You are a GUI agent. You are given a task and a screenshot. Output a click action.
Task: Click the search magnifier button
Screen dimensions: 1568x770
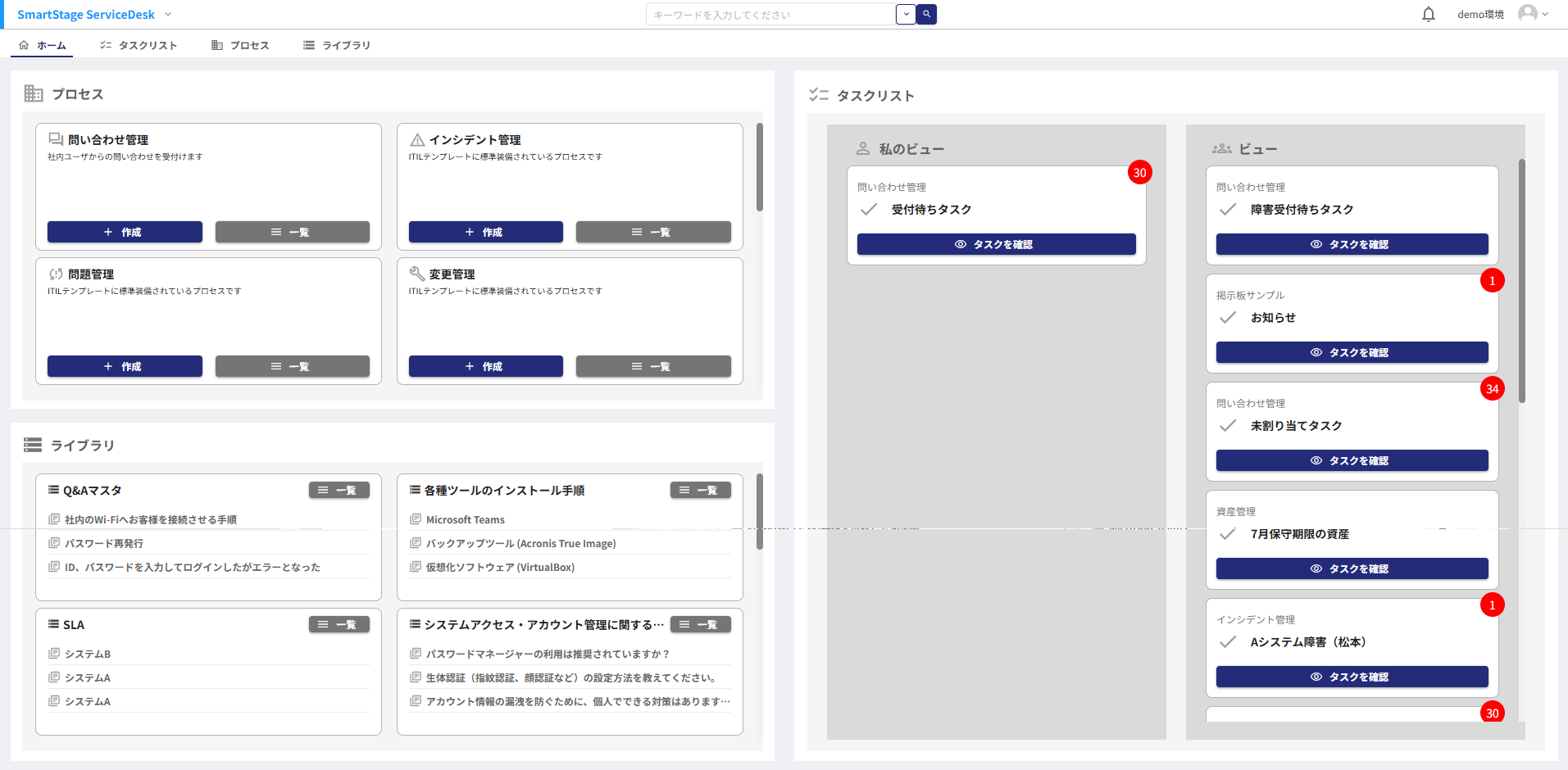pyautogui.click(x=927, y=14)
